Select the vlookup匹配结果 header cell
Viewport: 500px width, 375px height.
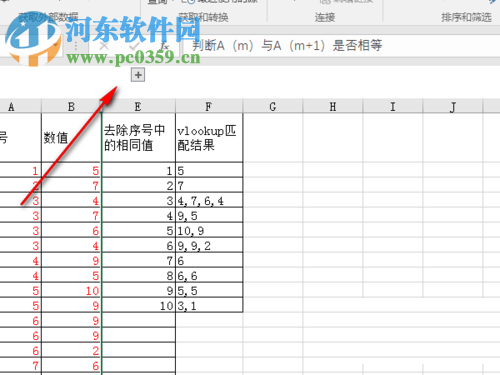pos(209,138)
